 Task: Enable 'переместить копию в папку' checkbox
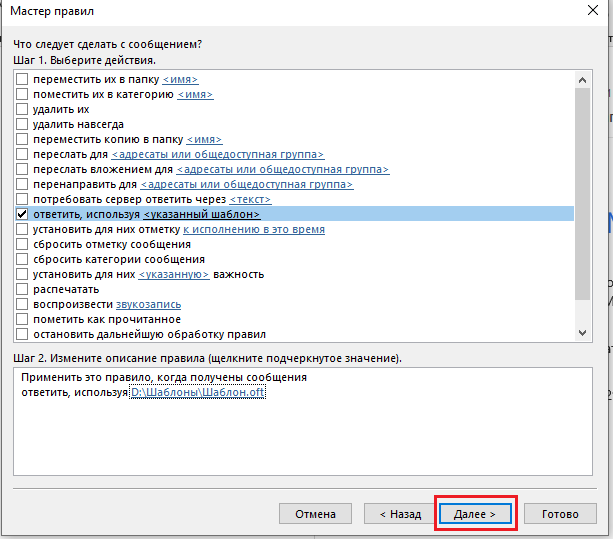point(22,139)
